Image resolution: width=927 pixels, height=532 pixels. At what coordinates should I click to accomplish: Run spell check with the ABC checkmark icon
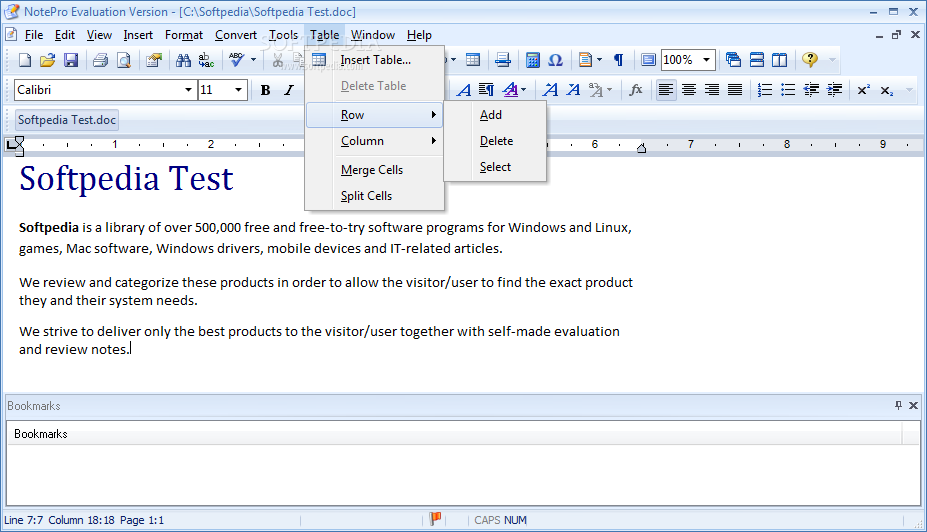click(236, 60)
